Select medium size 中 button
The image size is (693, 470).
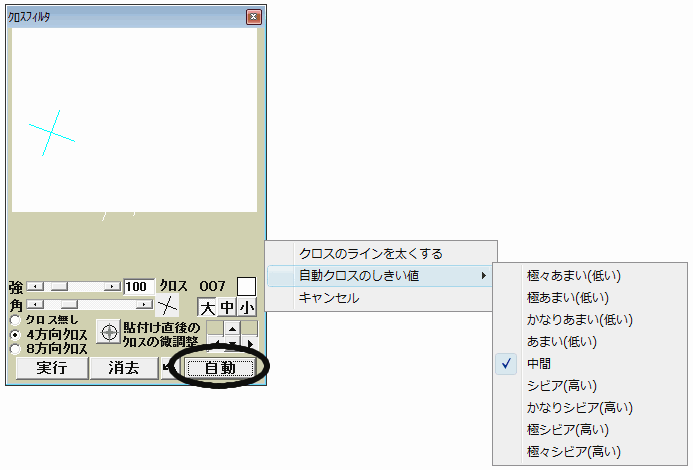pyautogui.click(x=227, y=307)
